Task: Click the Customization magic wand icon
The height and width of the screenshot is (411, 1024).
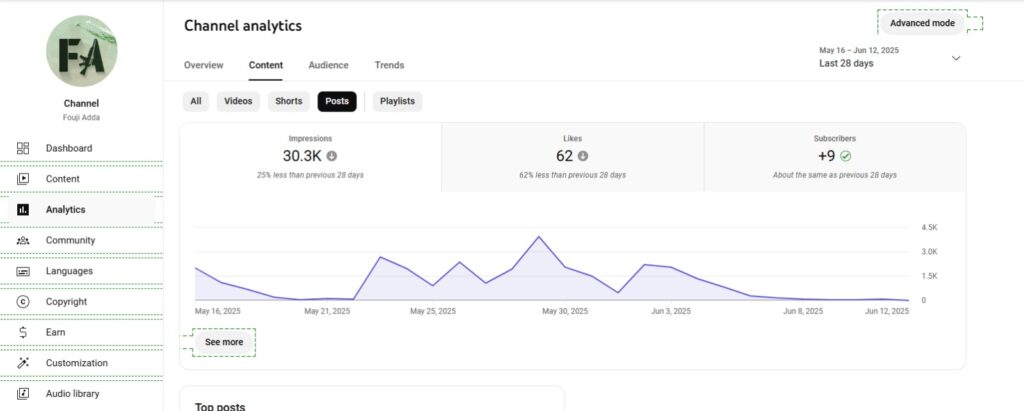Action: [x=23, y=363]
